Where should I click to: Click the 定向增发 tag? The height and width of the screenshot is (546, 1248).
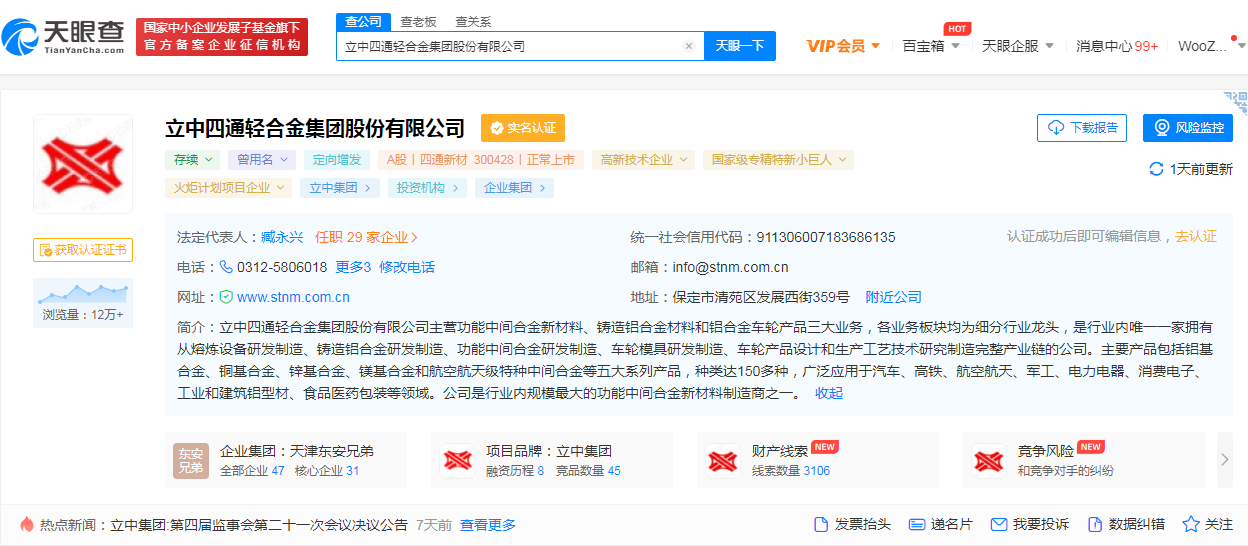[337, 159]
